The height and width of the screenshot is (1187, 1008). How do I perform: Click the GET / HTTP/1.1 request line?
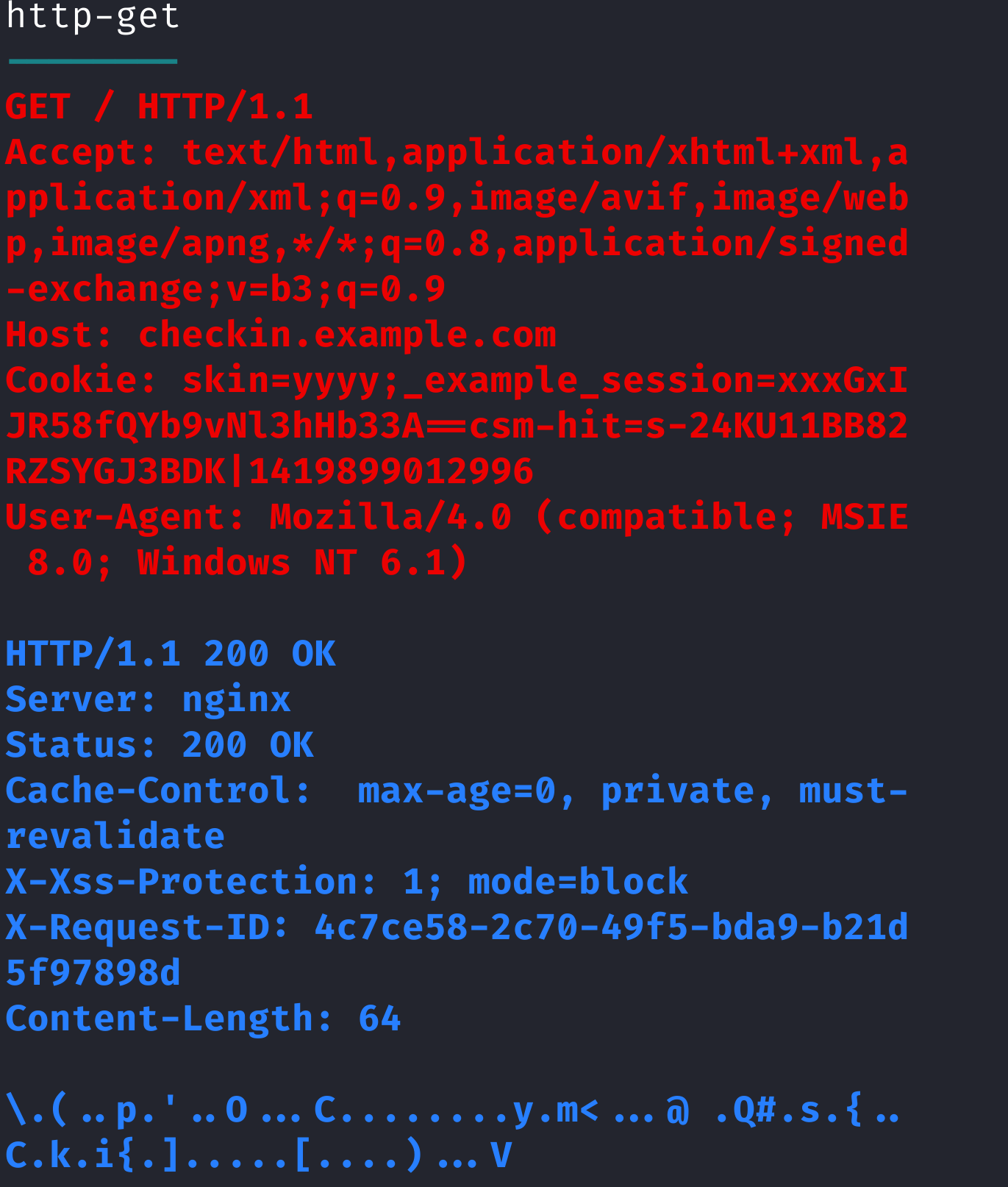click(159, 107)
